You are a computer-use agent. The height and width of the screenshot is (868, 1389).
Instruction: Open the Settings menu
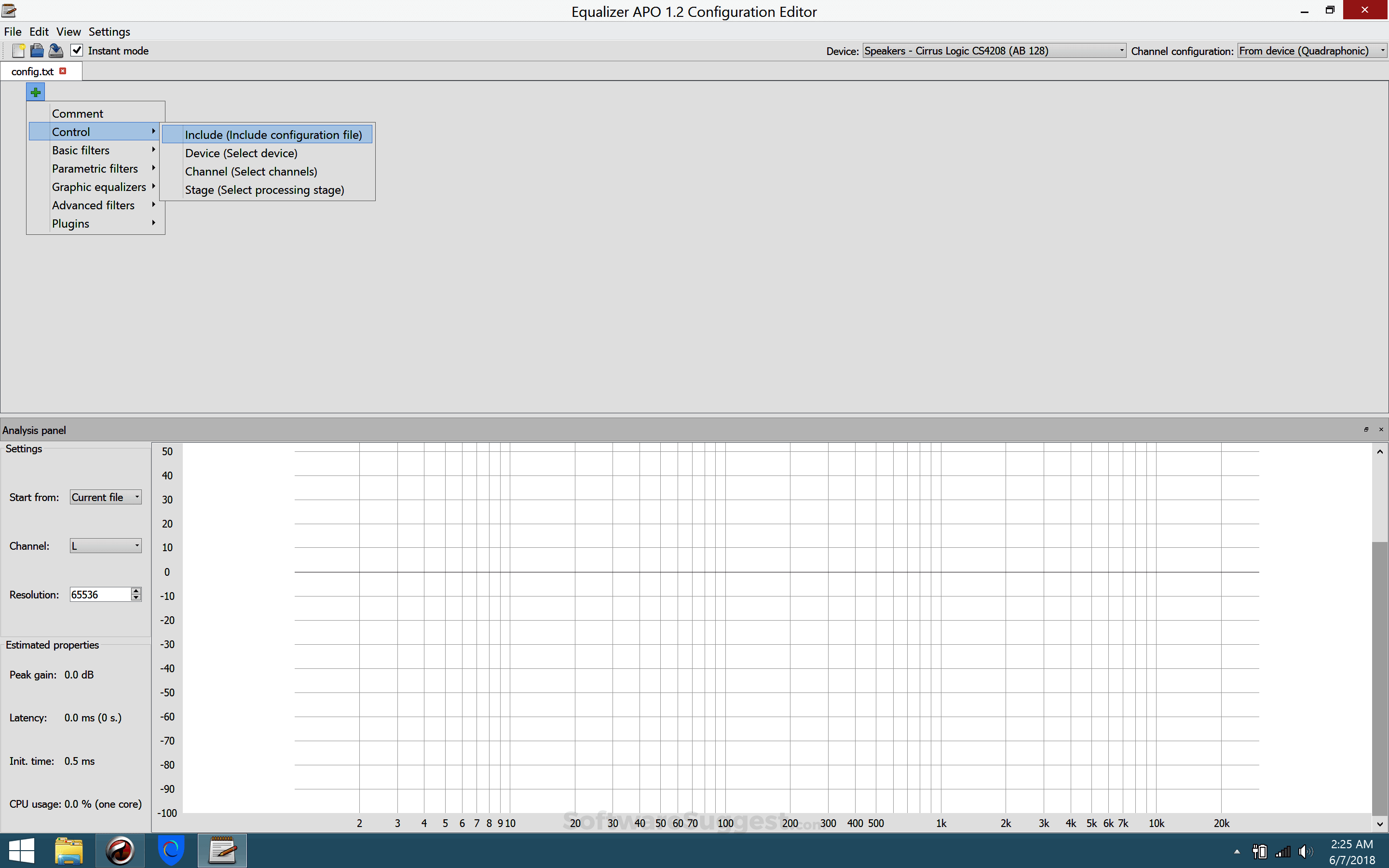coord(109,31)
